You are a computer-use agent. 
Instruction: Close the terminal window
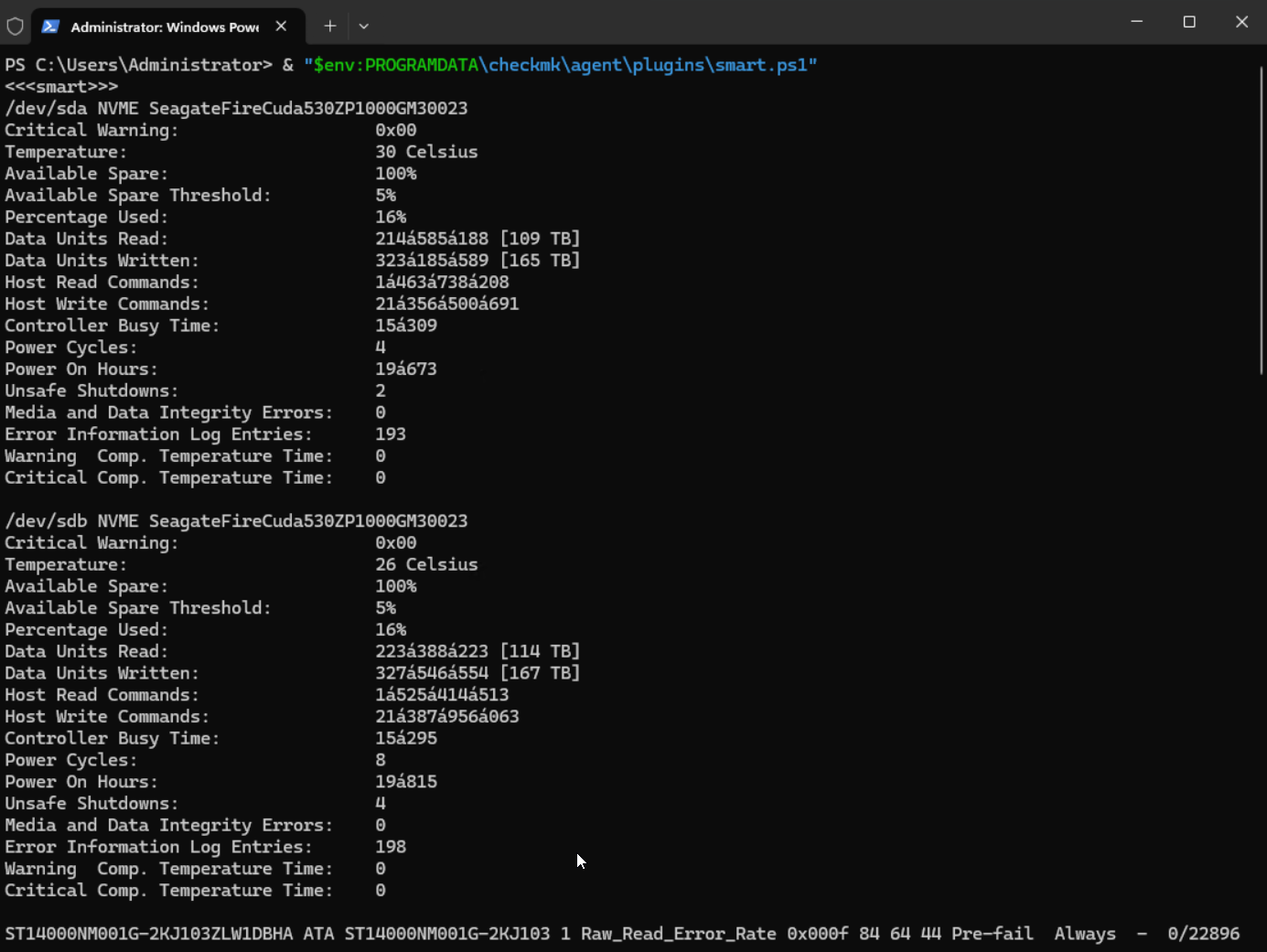click(1241, 22)
